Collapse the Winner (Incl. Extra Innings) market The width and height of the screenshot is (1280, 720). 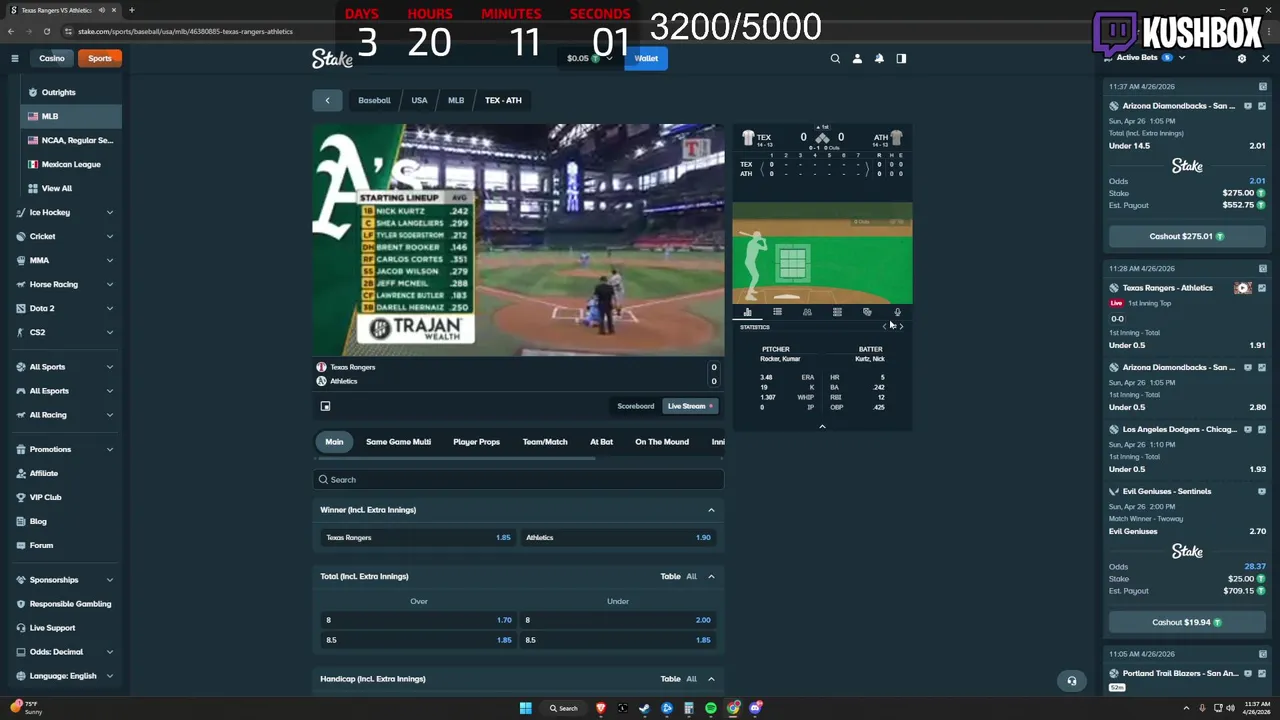[711, 510]
